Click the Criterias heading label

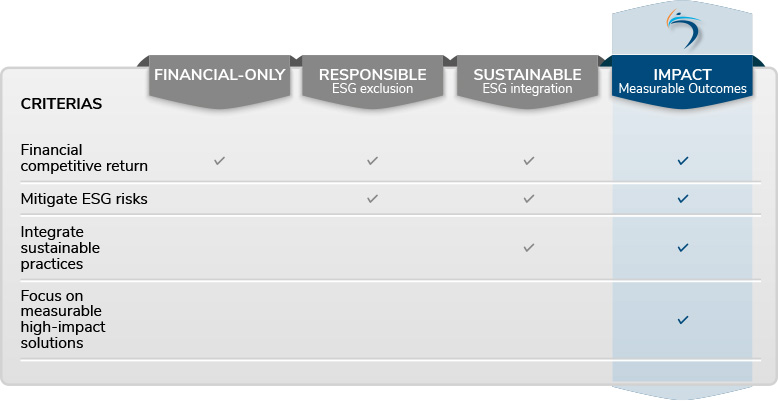point(61,104)
